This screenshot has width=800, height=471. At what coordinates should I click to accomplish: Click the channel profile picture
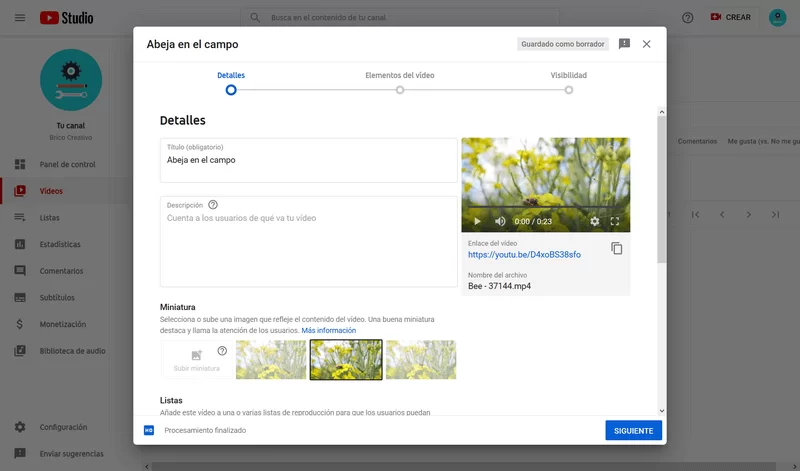point(71,80)
